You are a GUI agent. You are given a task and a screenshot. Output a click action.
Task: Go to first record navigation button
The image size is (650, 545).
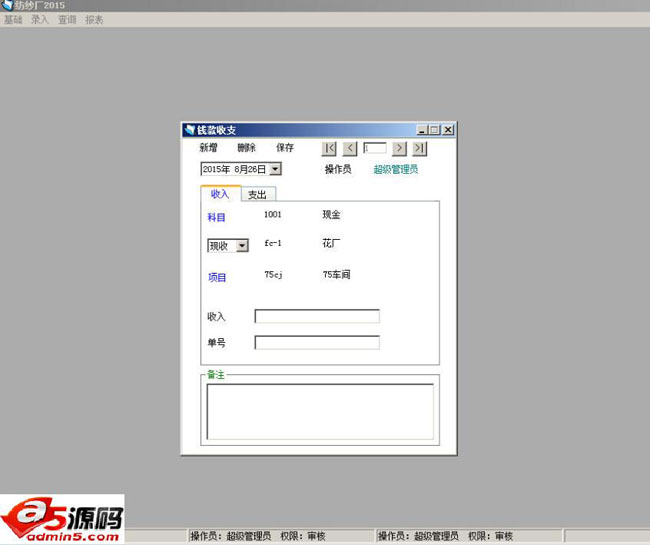coord(329,148)
